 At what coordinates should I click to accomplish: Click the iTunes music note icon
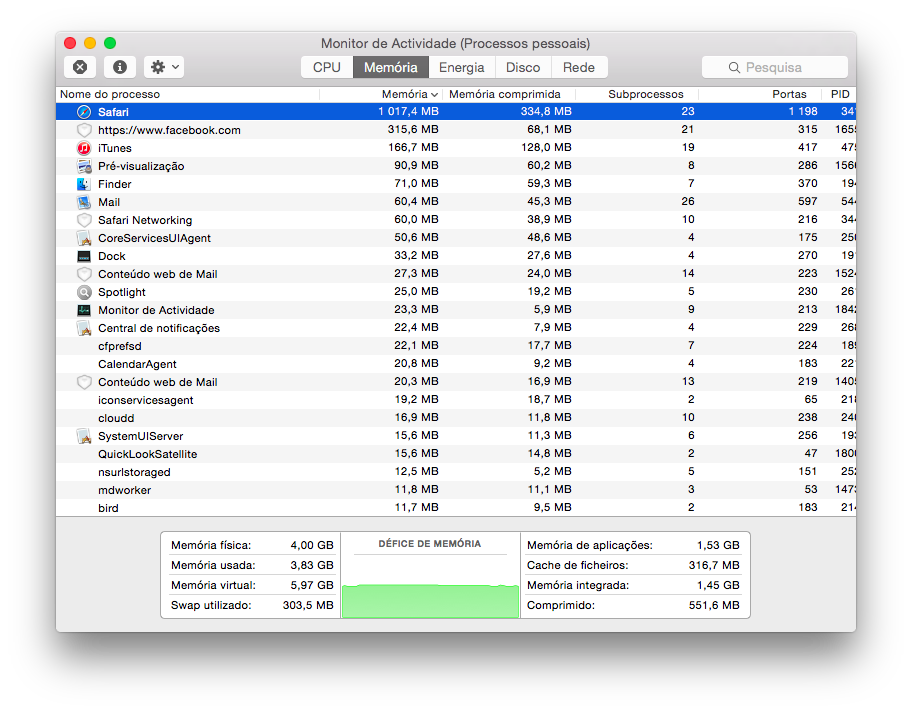(84, 148)
